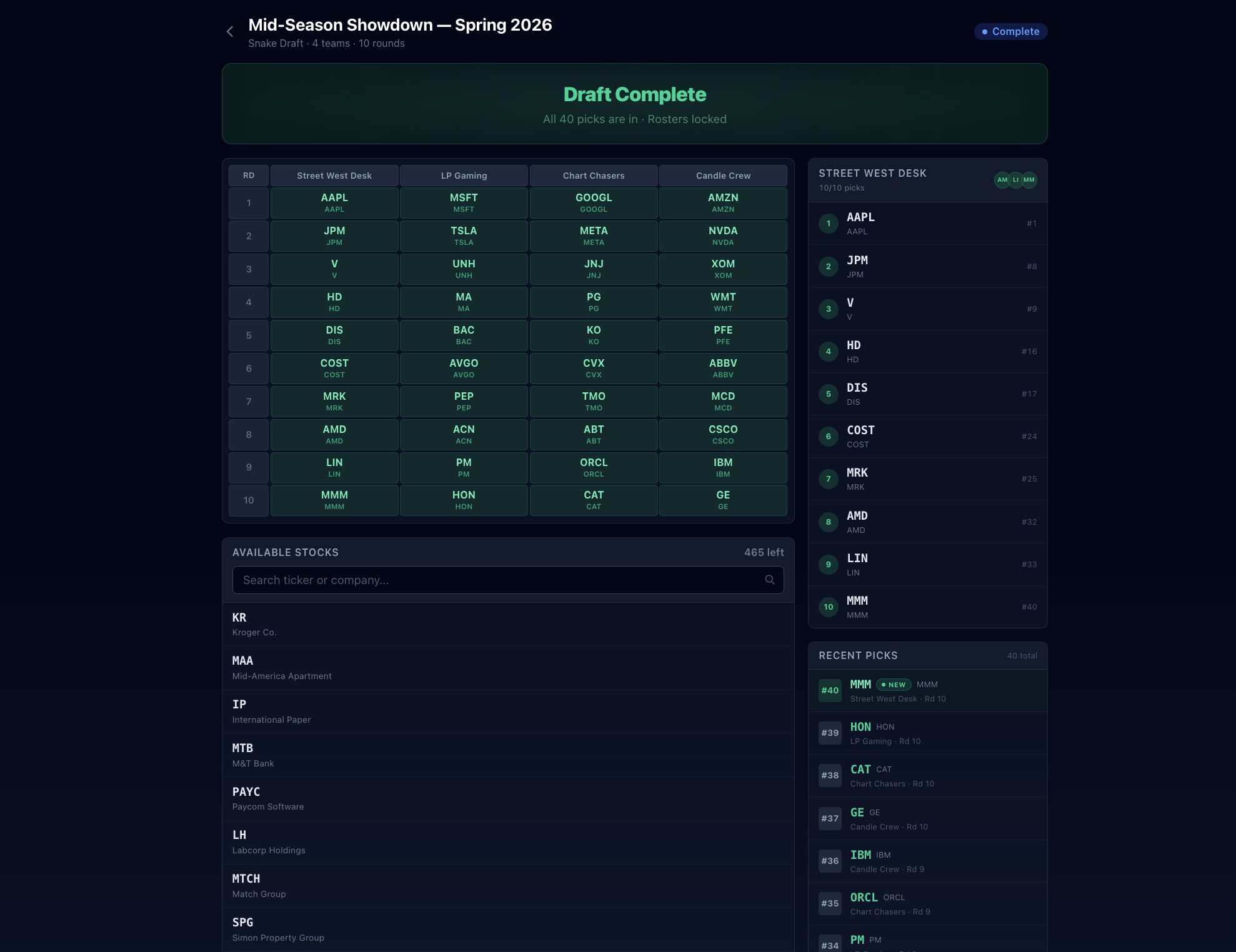
Task: Click the Complete status pill
Action: [1010, 31]
